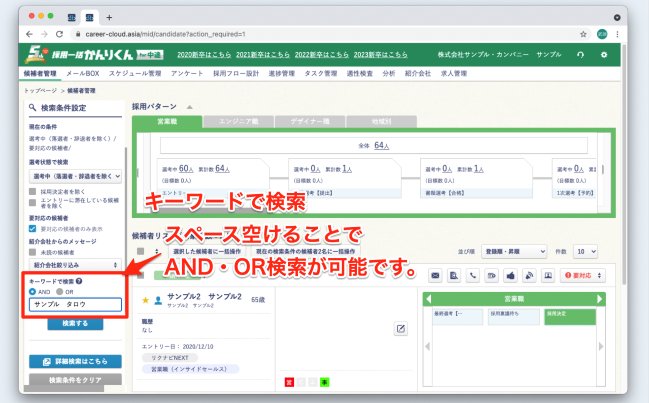The width and height of the screenshot is (649, 403).
Task: Open the red 要対応 status dropdown
Action: pos(583,276)
